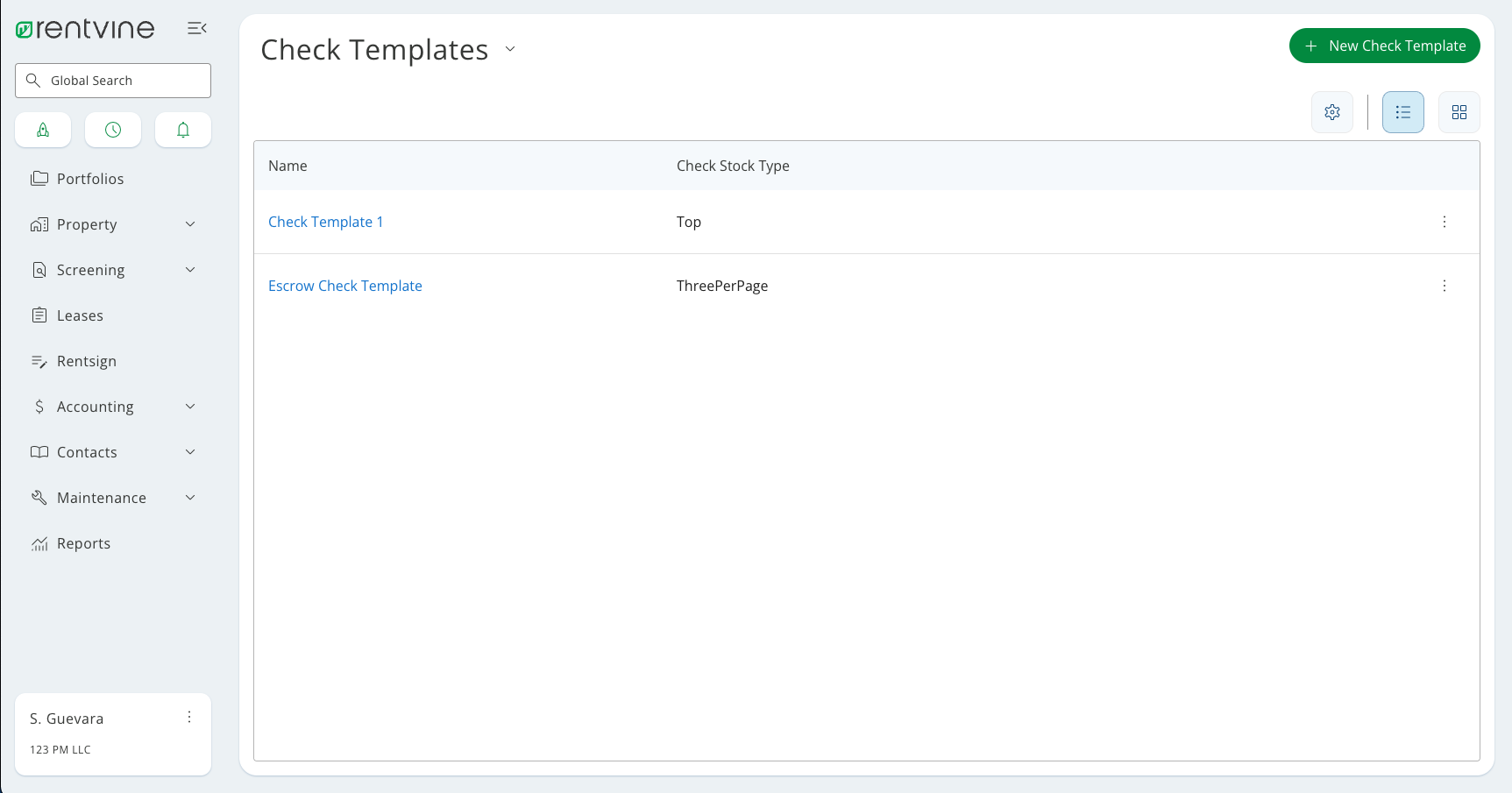
Task: Open Rentsign from the sidebar
Action: (86, 361)
